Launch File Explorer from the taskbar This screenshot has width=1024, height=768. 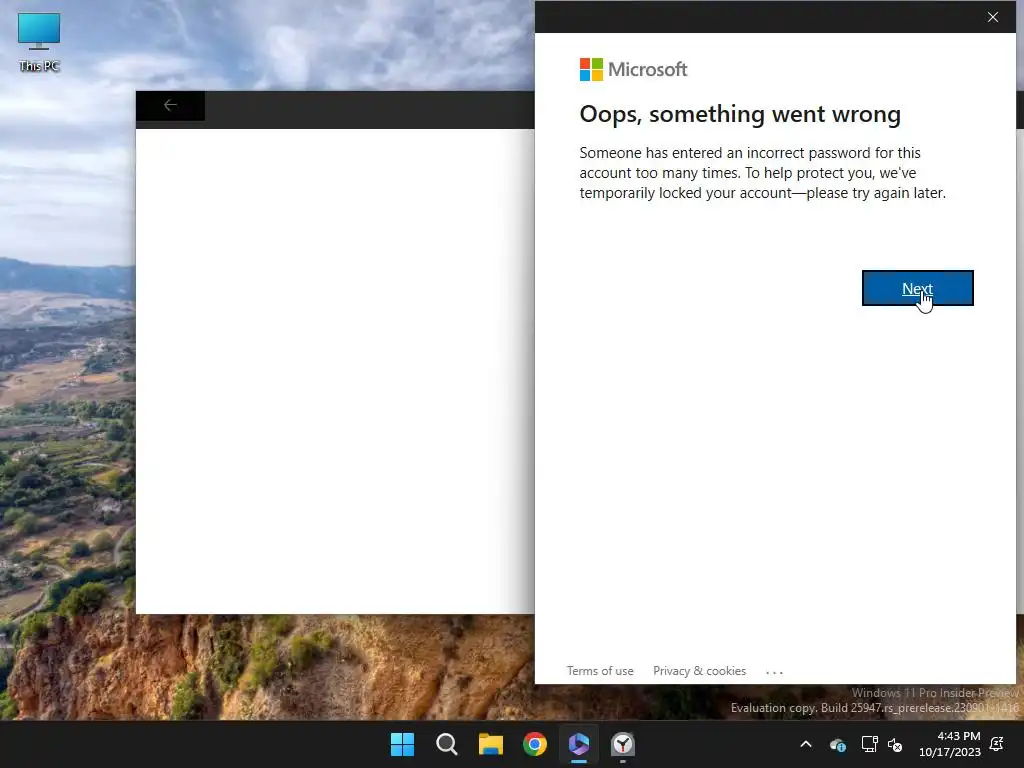pyautogui.click(x=490, y=744)
